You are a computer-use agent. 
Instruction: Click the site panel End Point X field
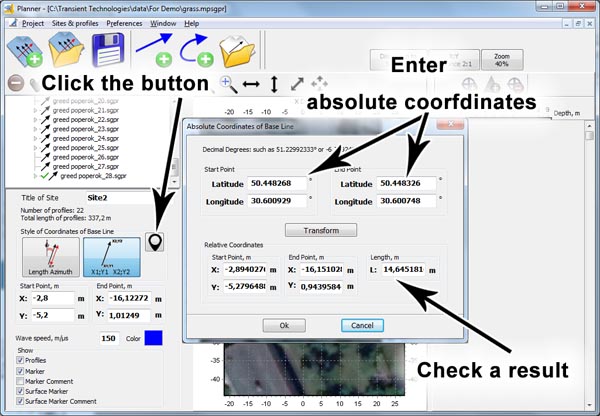pyautogui.click(x=129, y=298)
